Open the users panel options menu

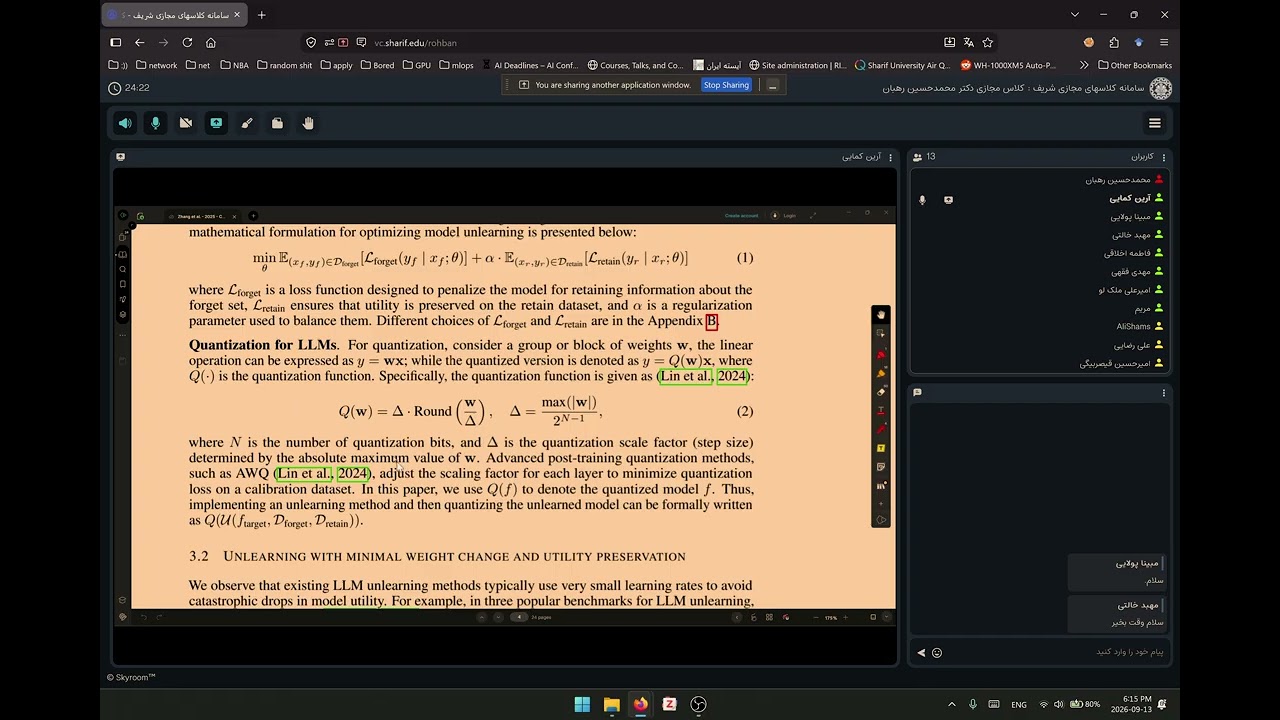(x=1164, y=157)
